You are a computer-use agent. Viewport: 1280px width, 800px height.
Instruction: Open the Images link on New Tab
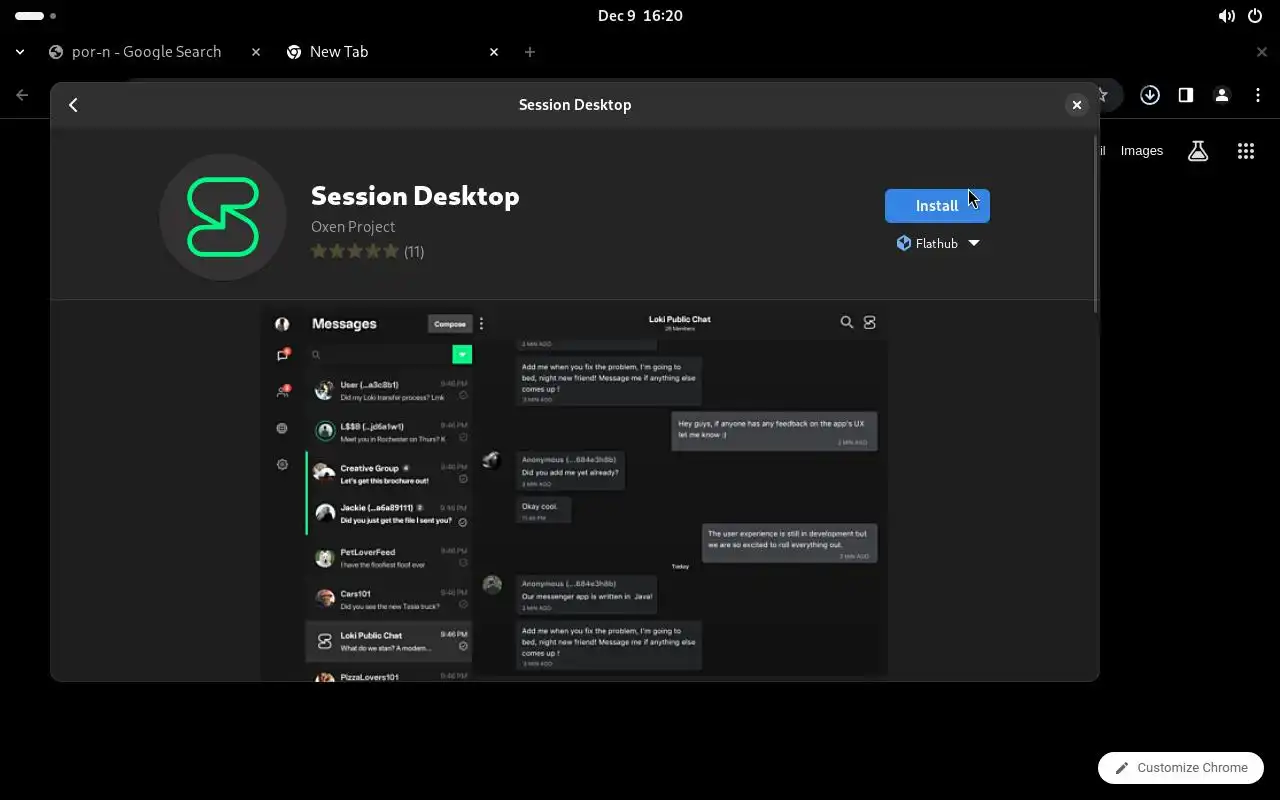pos(1142,151)
